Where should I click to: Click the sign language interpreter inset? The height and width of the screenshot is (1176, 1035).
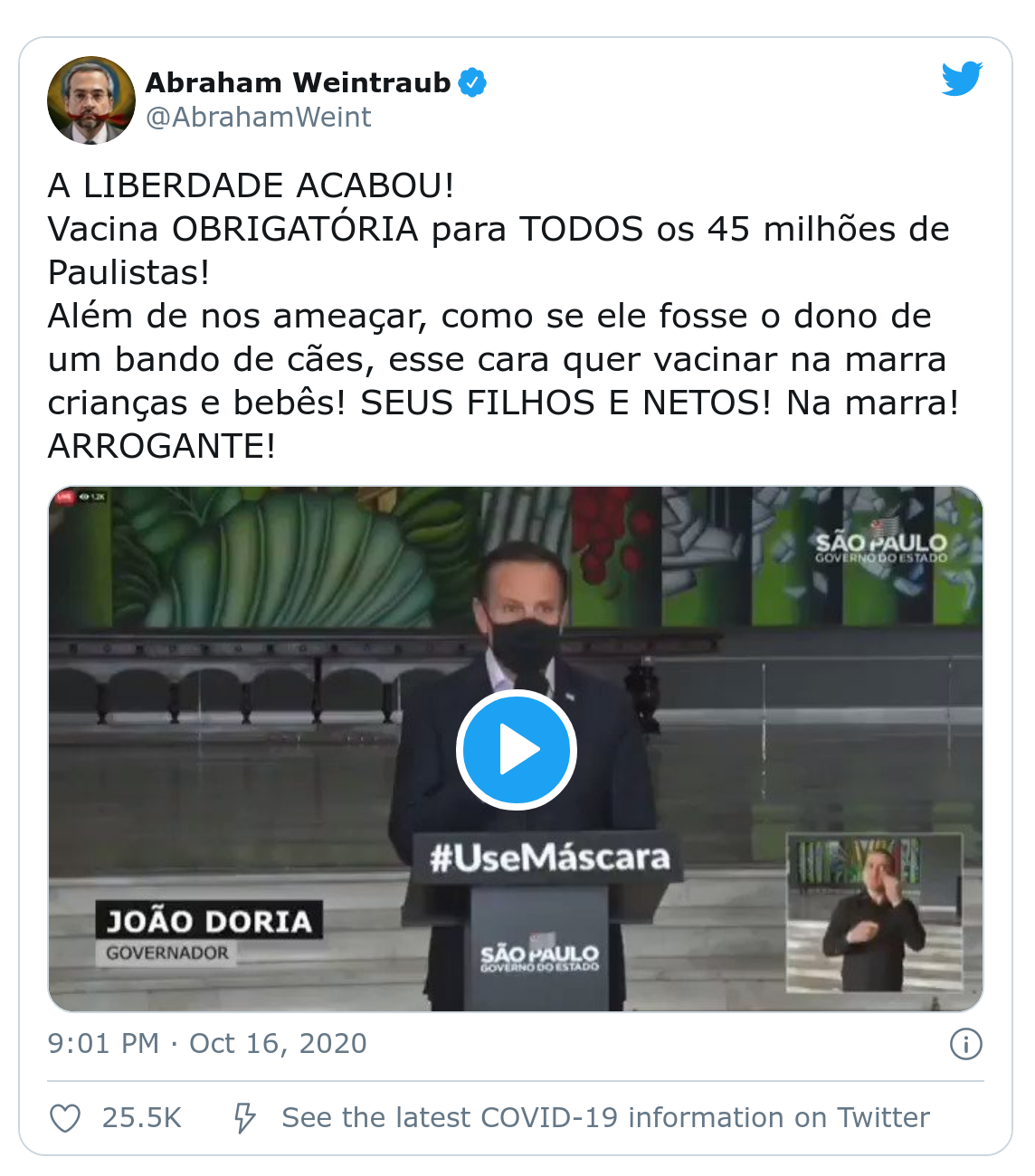click(x=875, y=913)
